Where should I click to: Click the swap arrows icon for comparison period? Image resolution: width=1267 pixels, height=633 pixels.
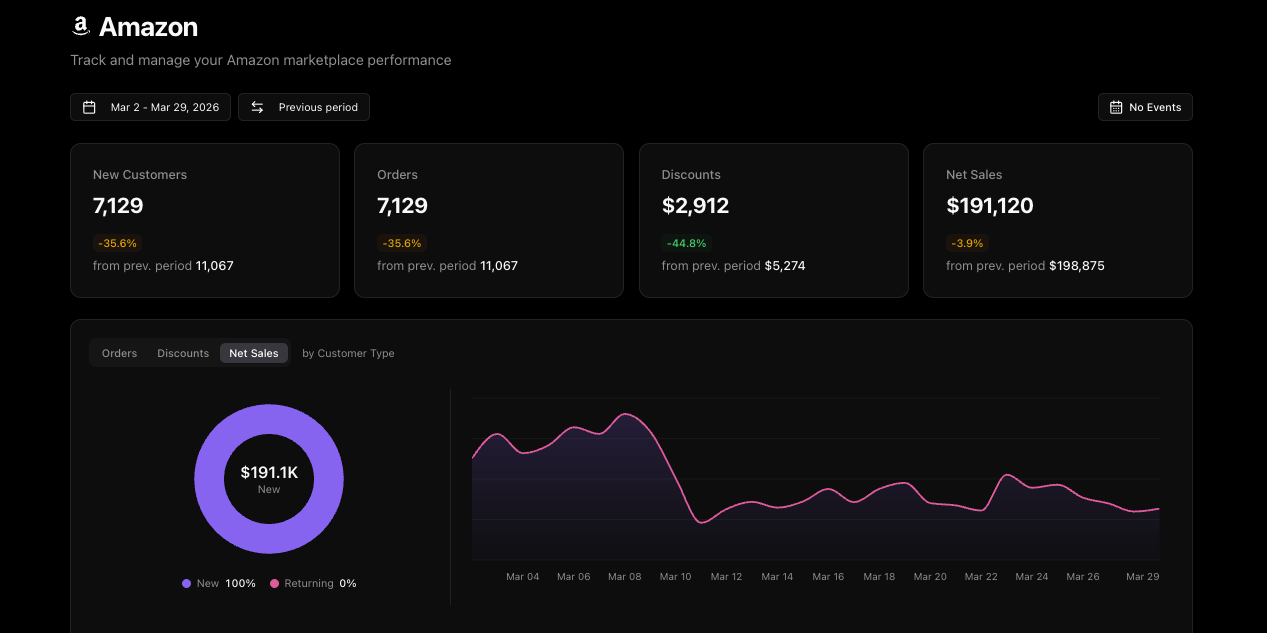257,107
